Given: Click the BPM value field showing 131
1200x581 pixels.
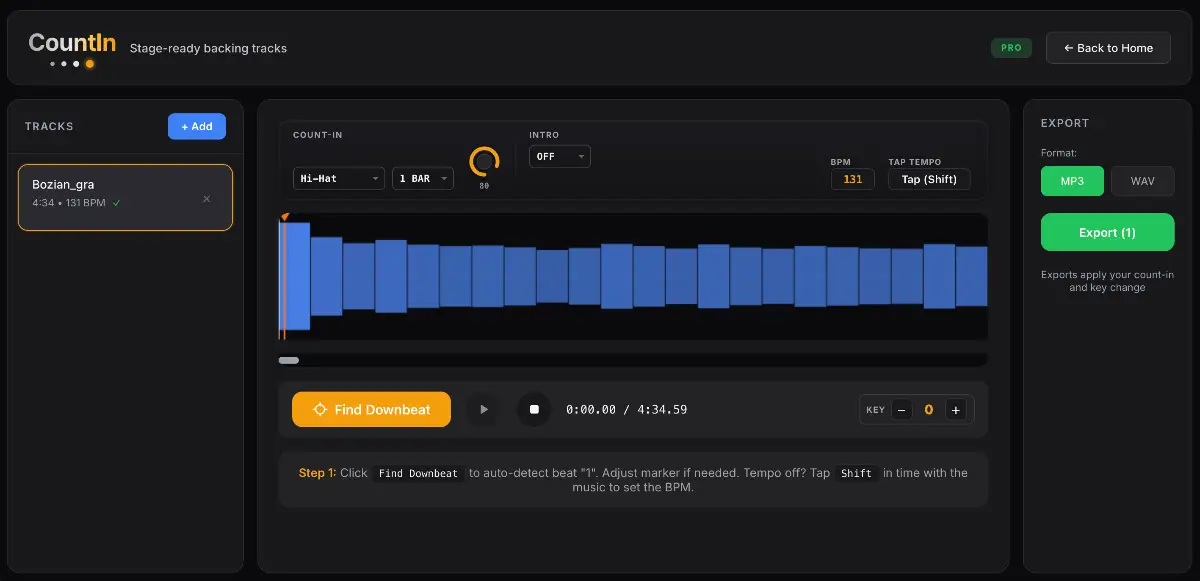Looking at the screenshot, I should (x=853, y=179).
